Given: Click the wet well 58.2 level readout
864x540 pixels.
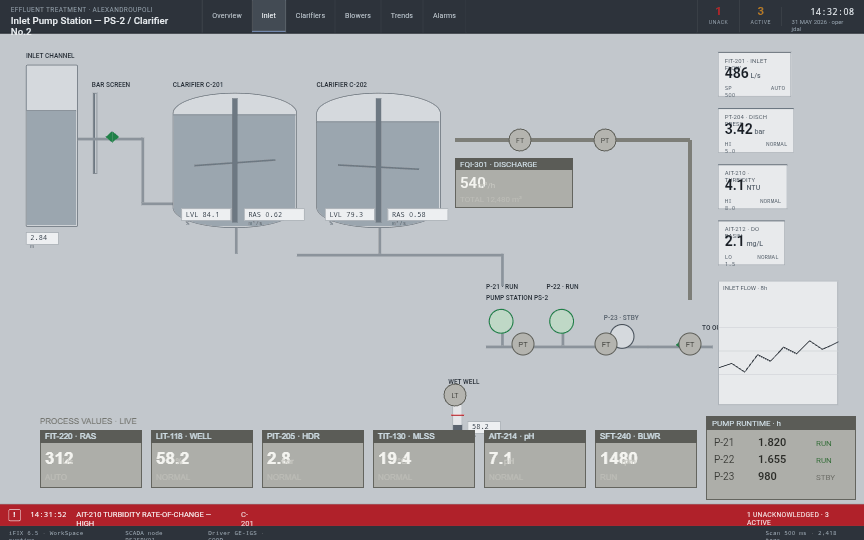Looking at the screenshot, I should pyautogui.click(x=484, y=426).
